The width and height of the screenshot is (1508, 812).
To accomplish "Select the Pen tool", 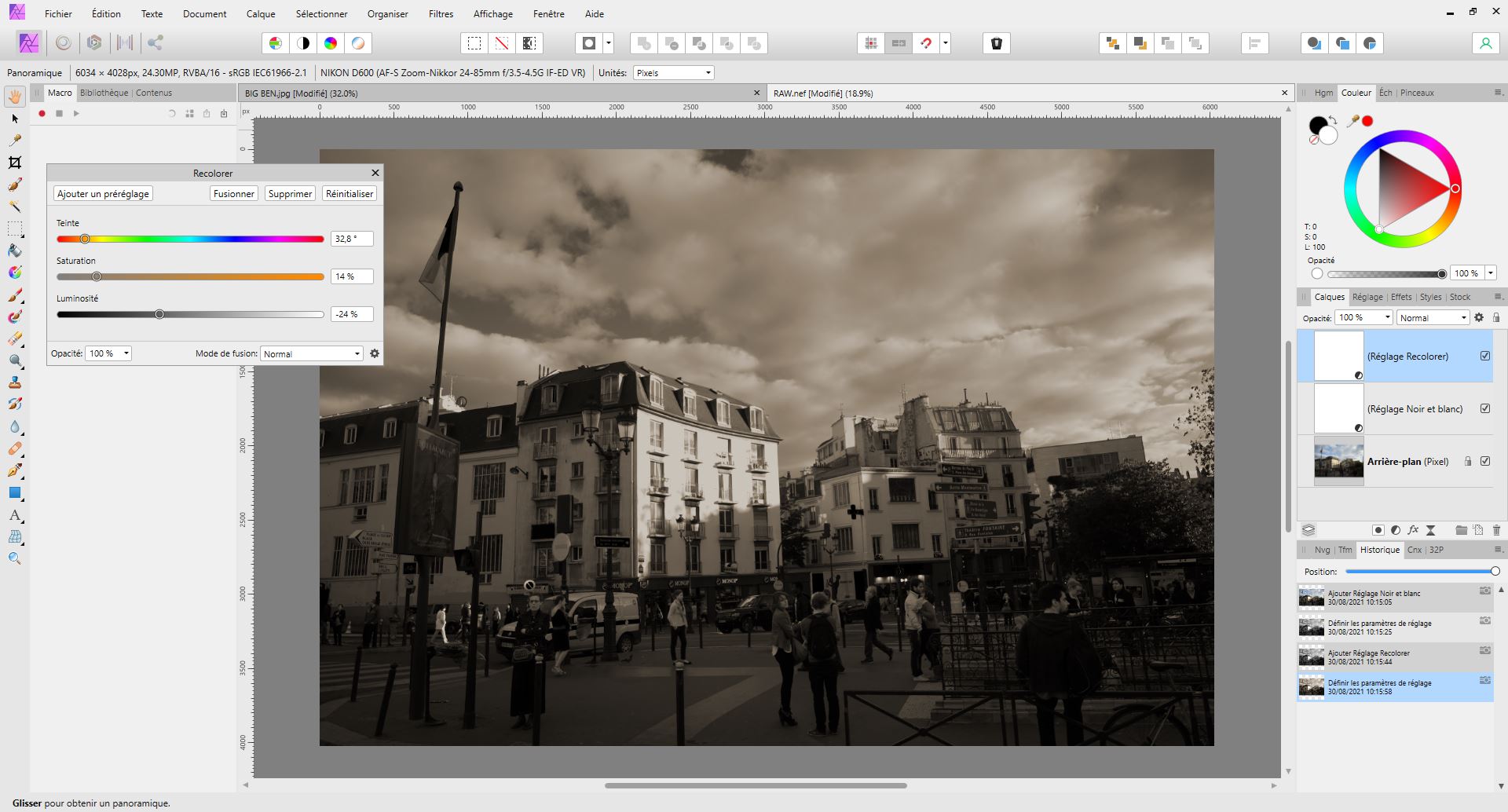I will coord(15,471).
